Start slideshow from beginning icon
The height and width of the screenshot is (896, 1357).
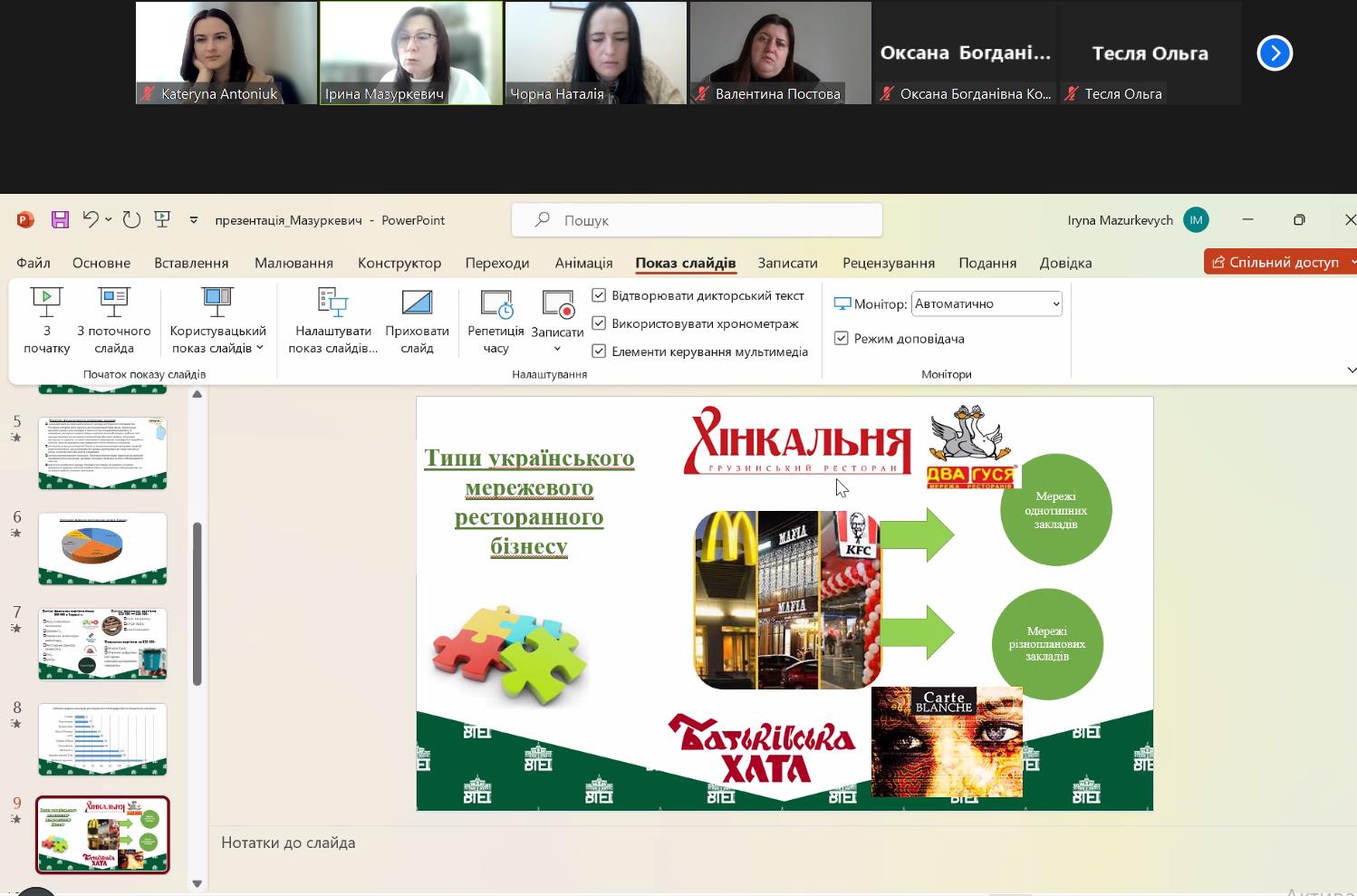pos(46,303)
